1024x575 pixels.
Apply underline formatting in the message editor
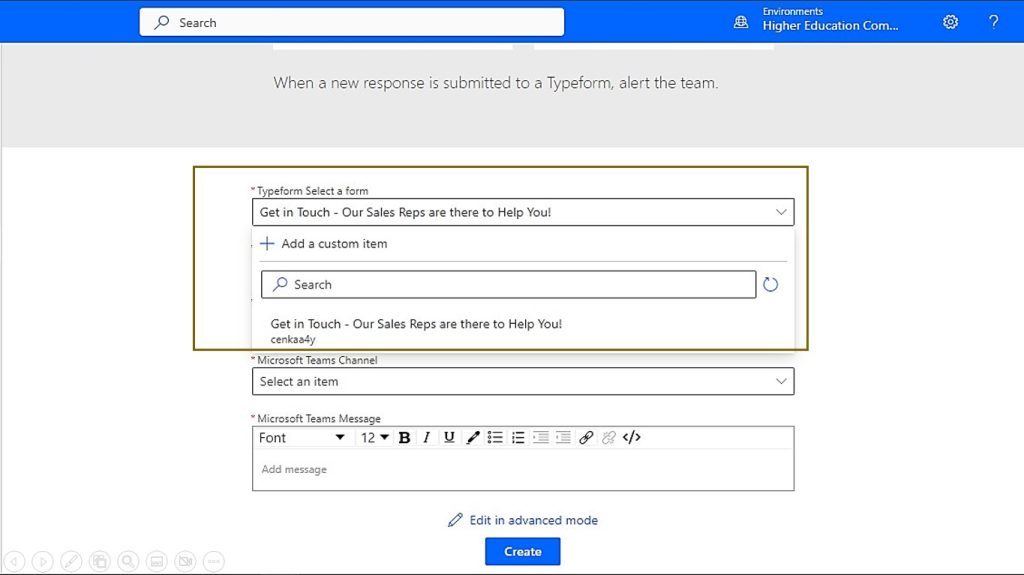[449, 438]
